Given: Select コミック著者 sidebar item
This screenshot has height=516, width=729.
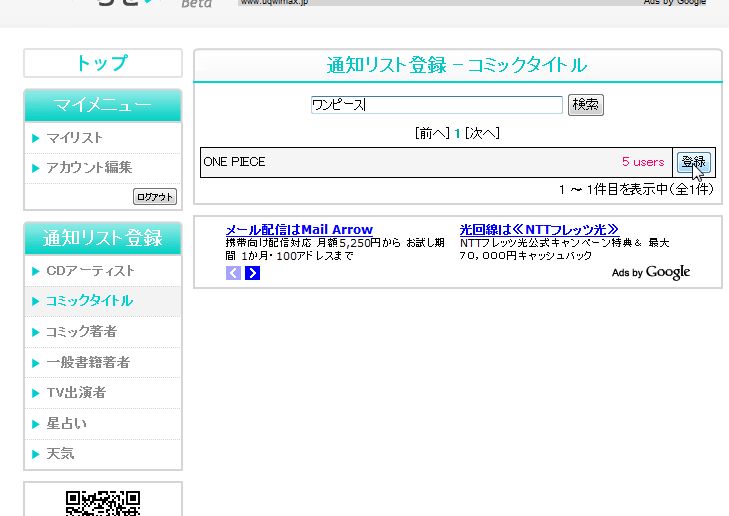Looking at the screenshot, I should click(81, 331).
